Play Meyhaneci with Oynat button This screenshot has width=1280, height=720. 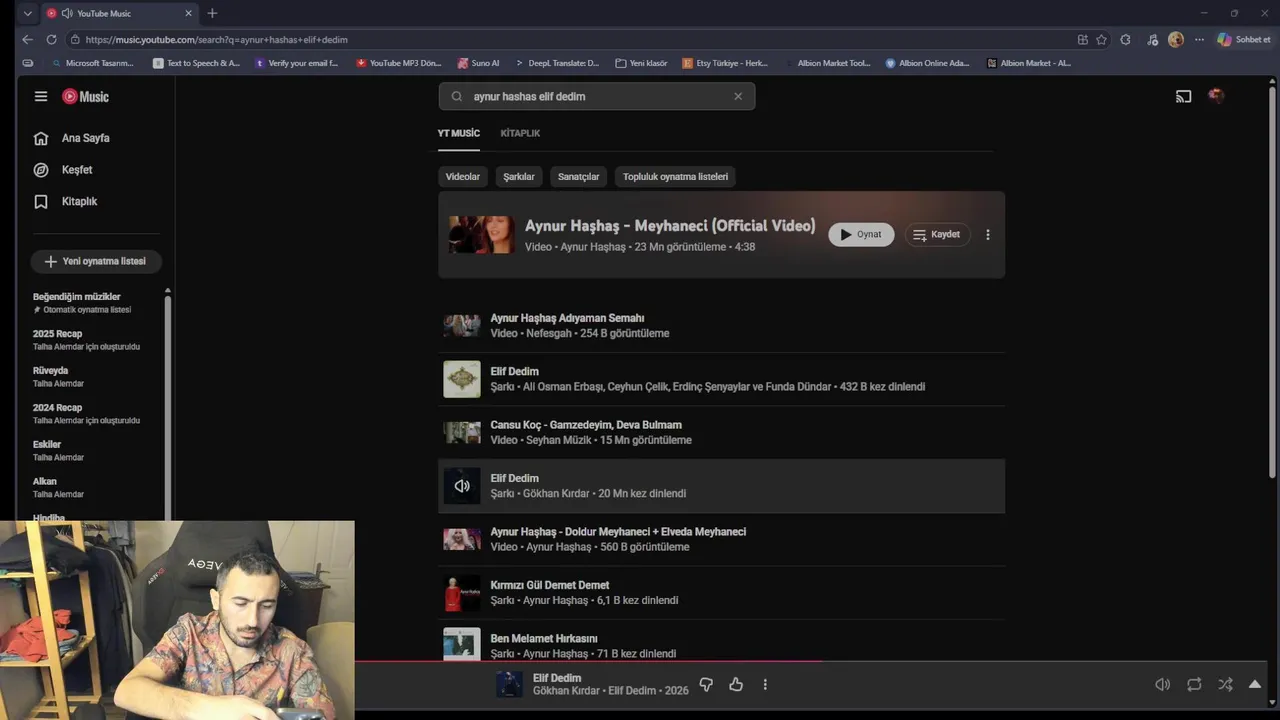(861, 234)
